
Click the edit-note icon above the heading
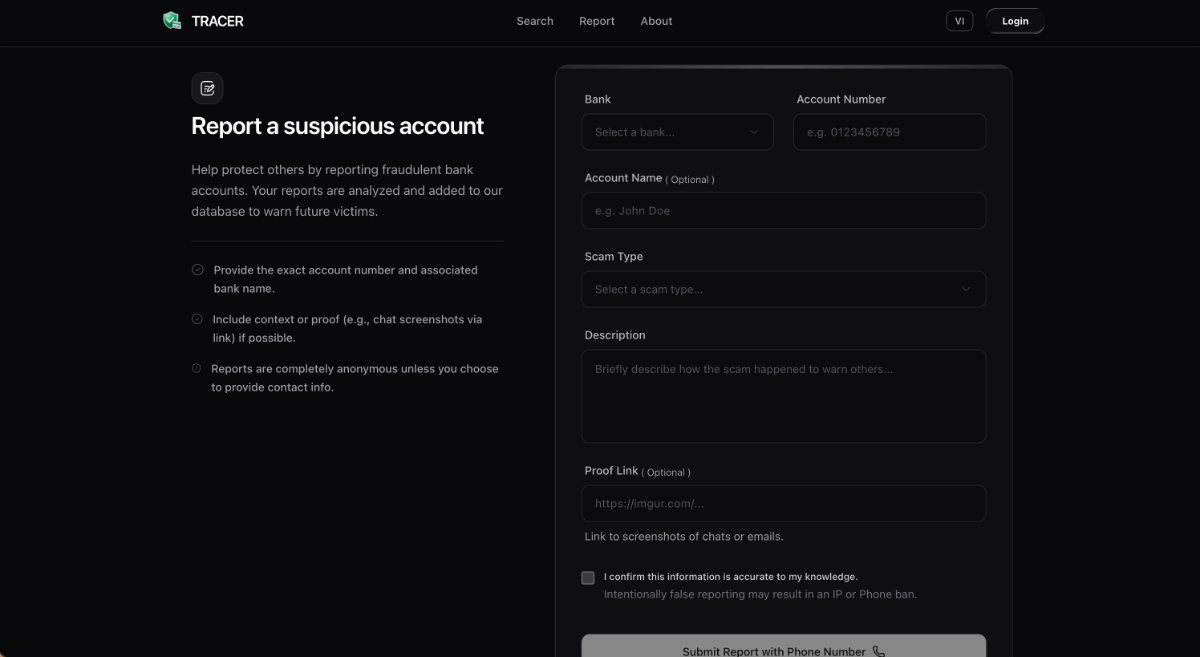tap(207, 88)
